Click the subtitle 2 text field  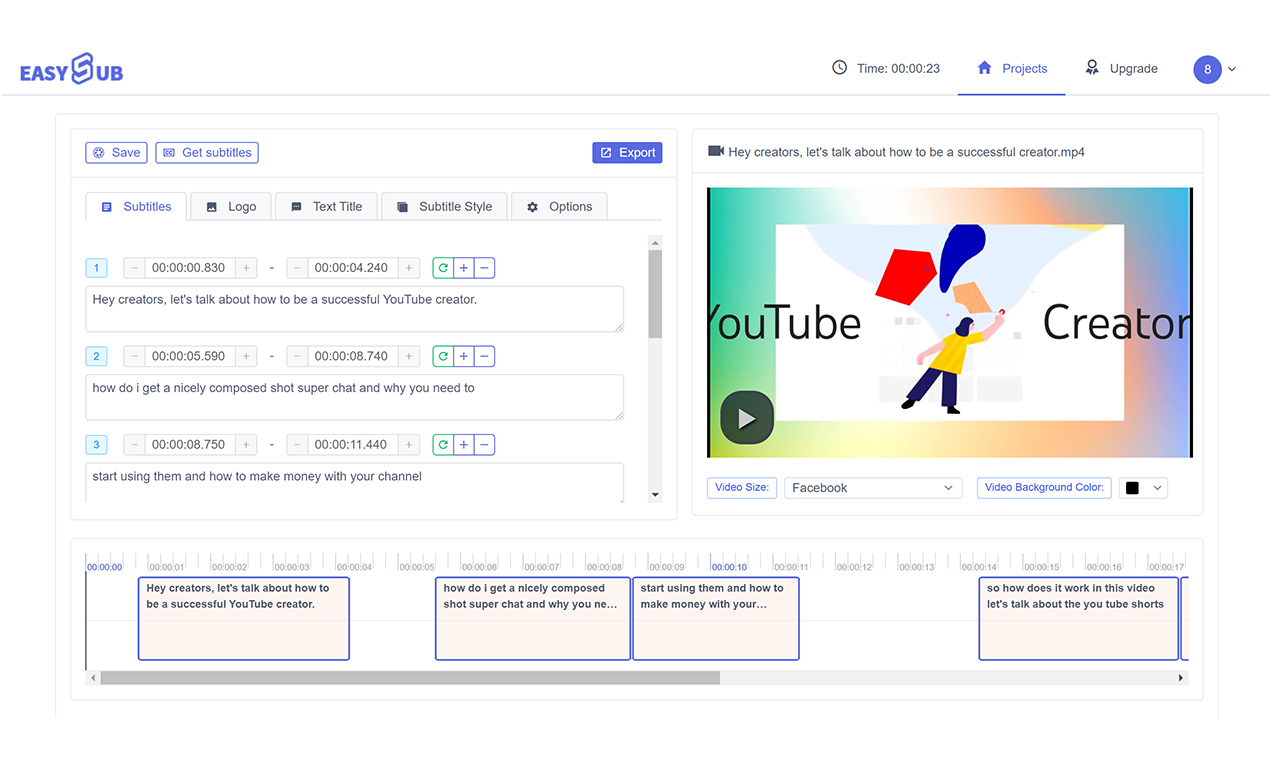point(355,397)
